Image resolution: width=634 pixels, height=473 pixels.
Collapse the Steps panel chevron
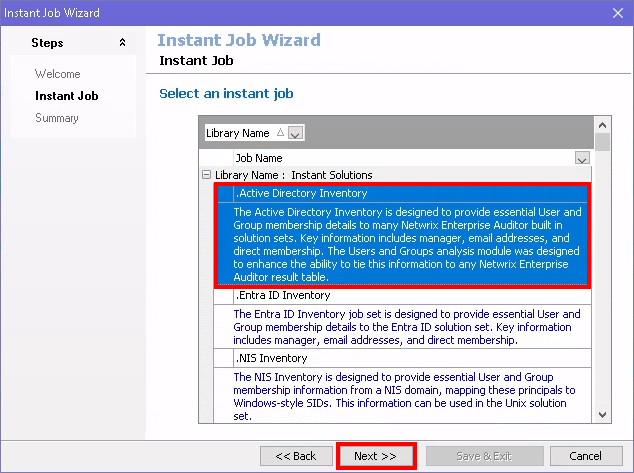tap(122, 43)
